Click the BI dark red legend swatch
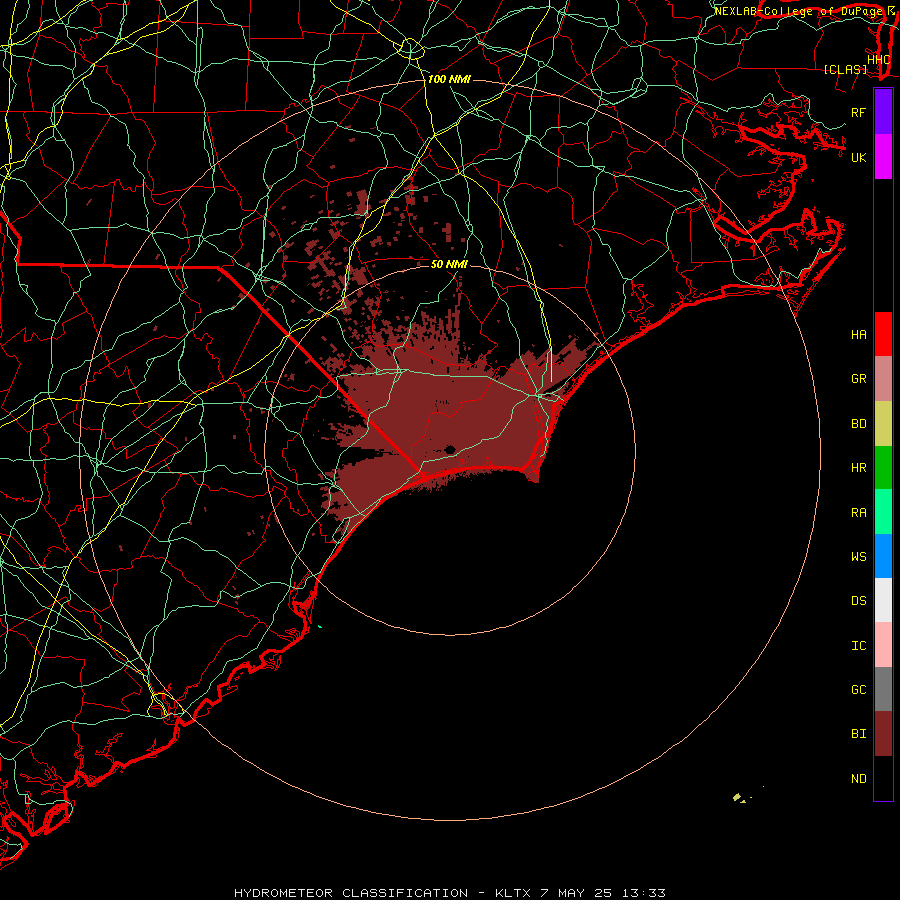 click(x=883, y=734)
